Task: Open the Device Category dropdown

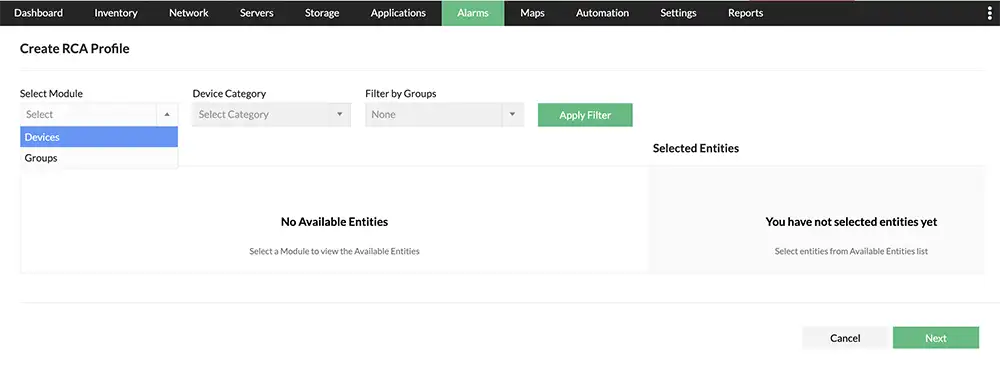Action: [272, 115]
